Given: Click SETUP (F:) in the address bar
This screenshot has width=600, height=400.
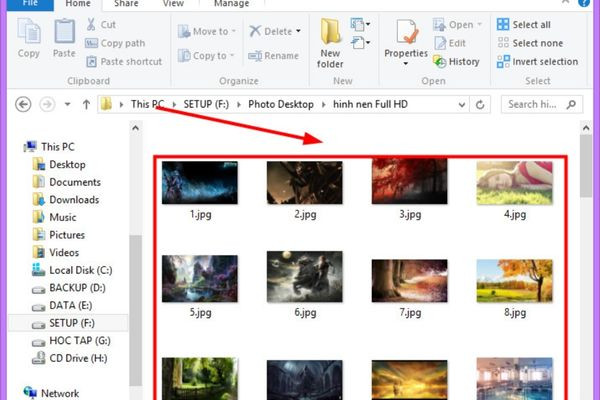Looking at the screenshot, I should tap(206, 104).
